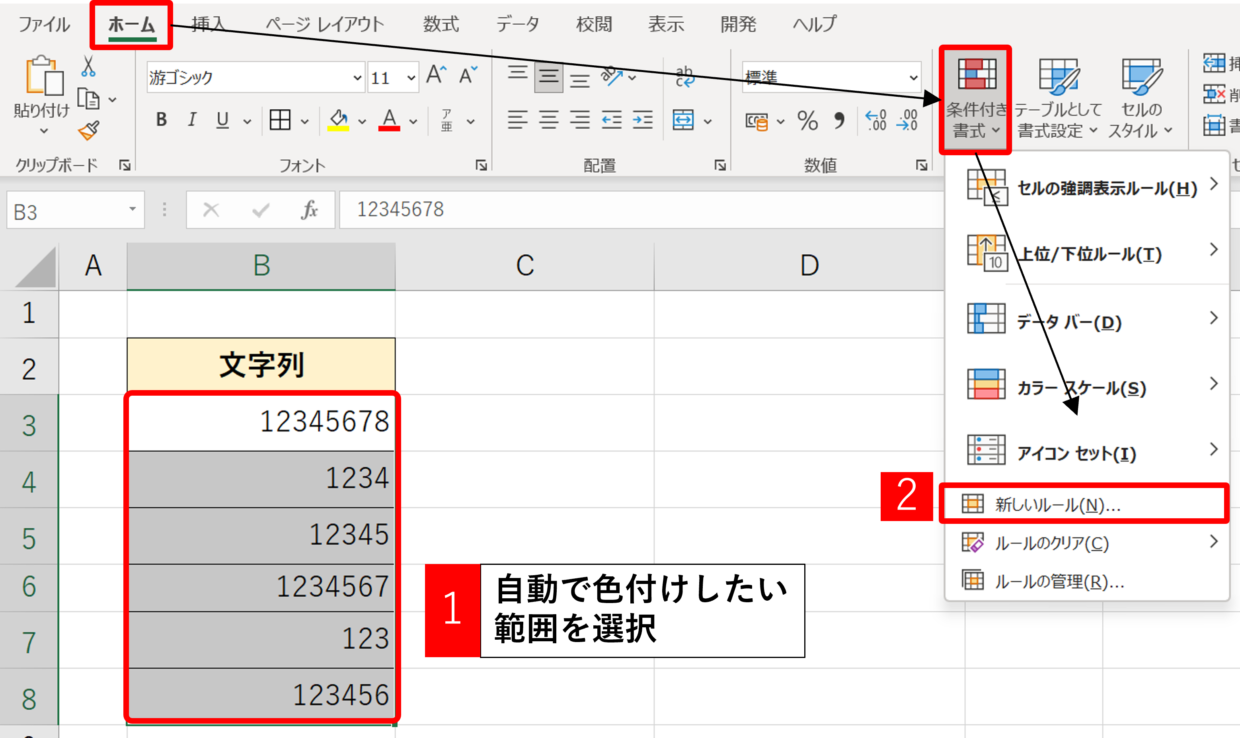The image size is (1240, 738).
Task: Click the yellow fill color button
Action: click(339, 121)
